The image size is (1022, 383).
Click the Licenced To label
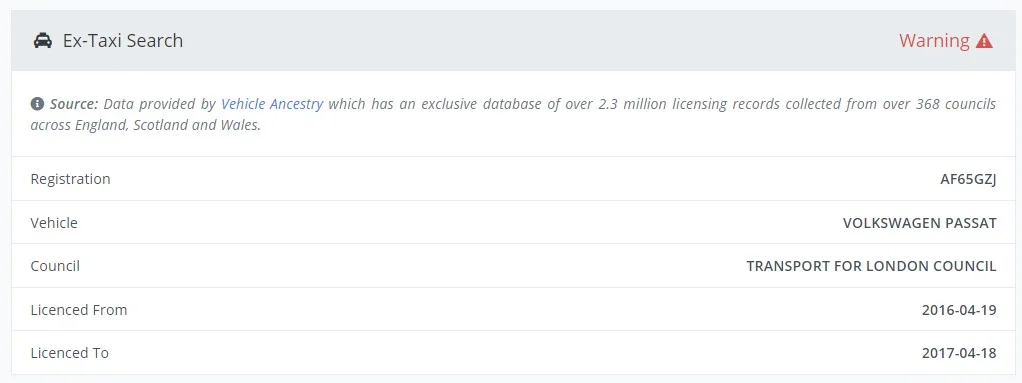pos(70,353)
